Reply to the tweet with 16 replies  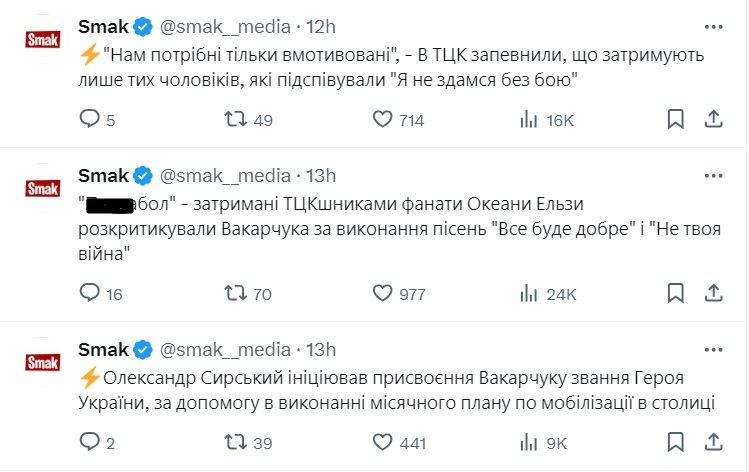click(90, 294)
